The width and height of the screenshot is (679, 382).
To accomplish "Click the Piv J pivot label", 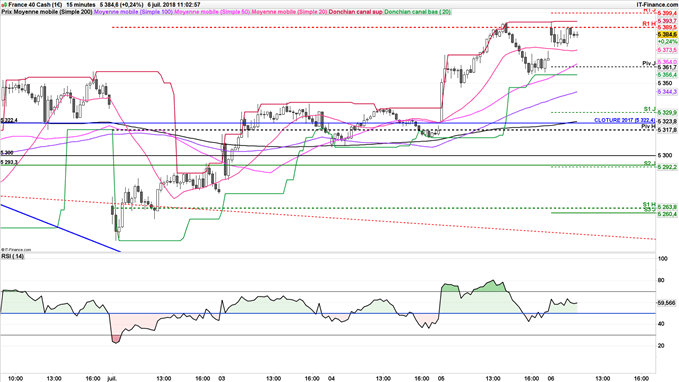I will [x=649, y=64].
